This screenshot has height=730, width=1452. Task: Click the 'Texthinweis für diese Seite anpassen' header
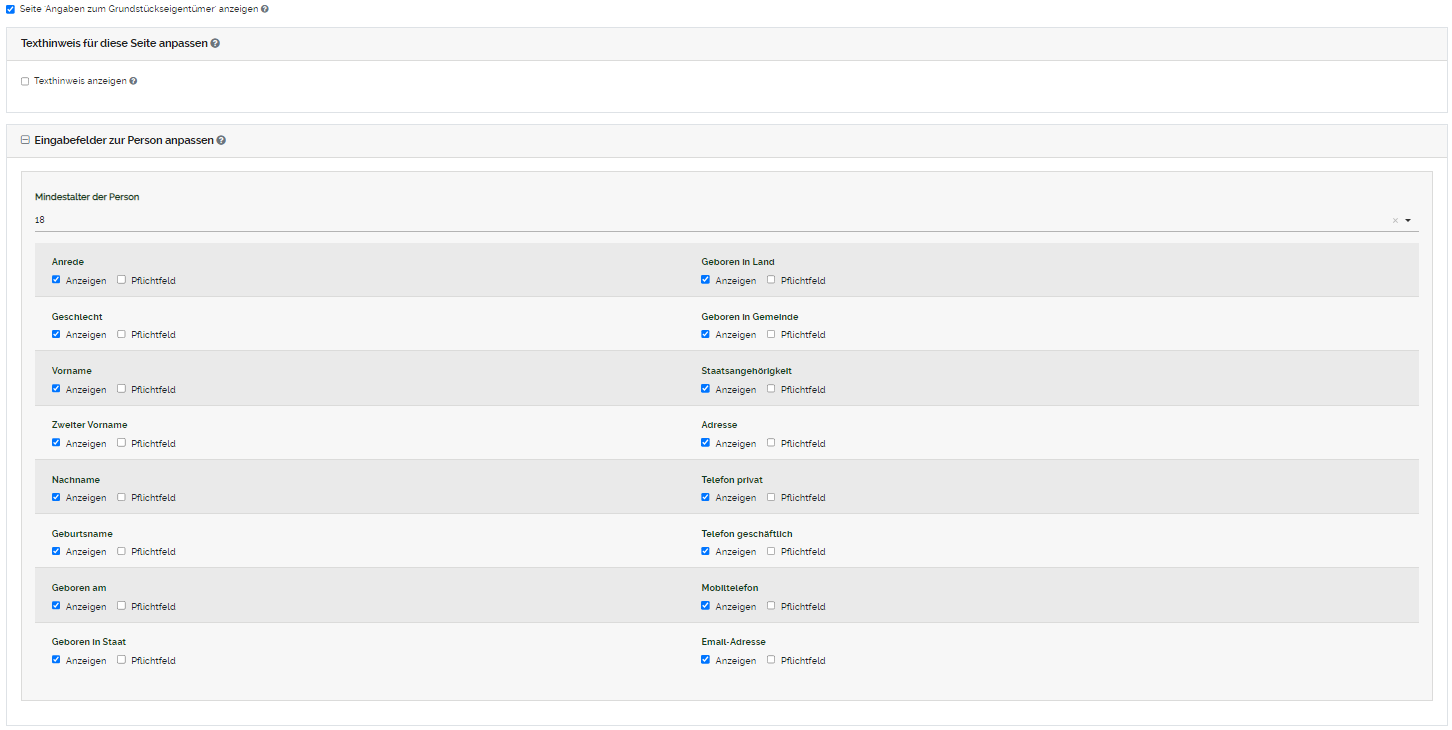(x=114, y=44)
